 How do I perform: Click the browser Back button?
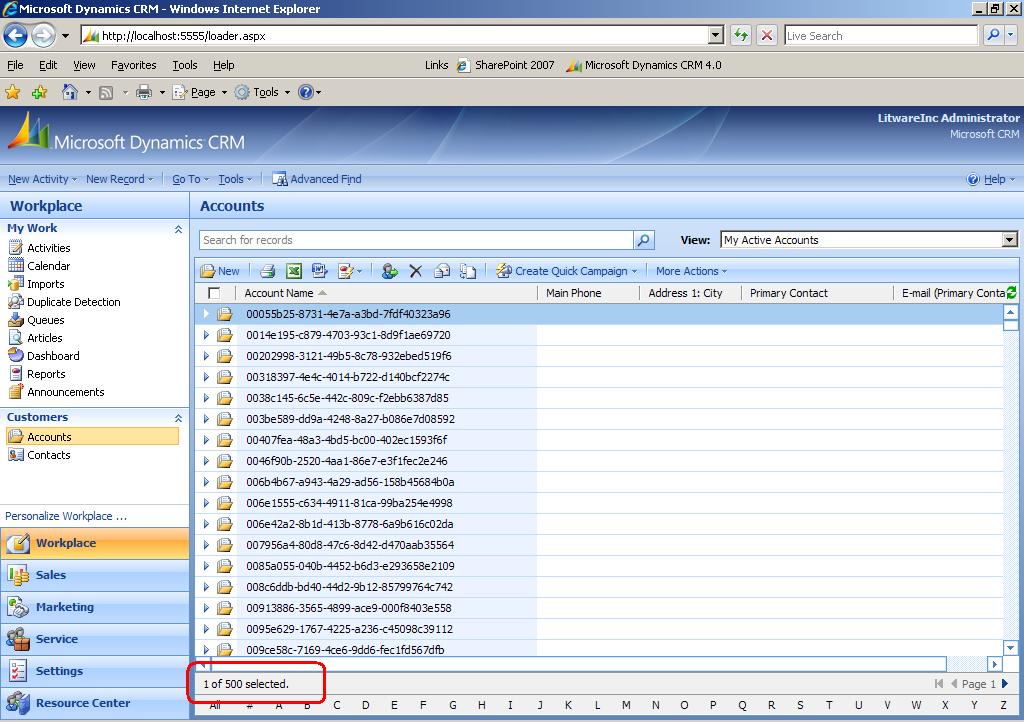point(16,35)
